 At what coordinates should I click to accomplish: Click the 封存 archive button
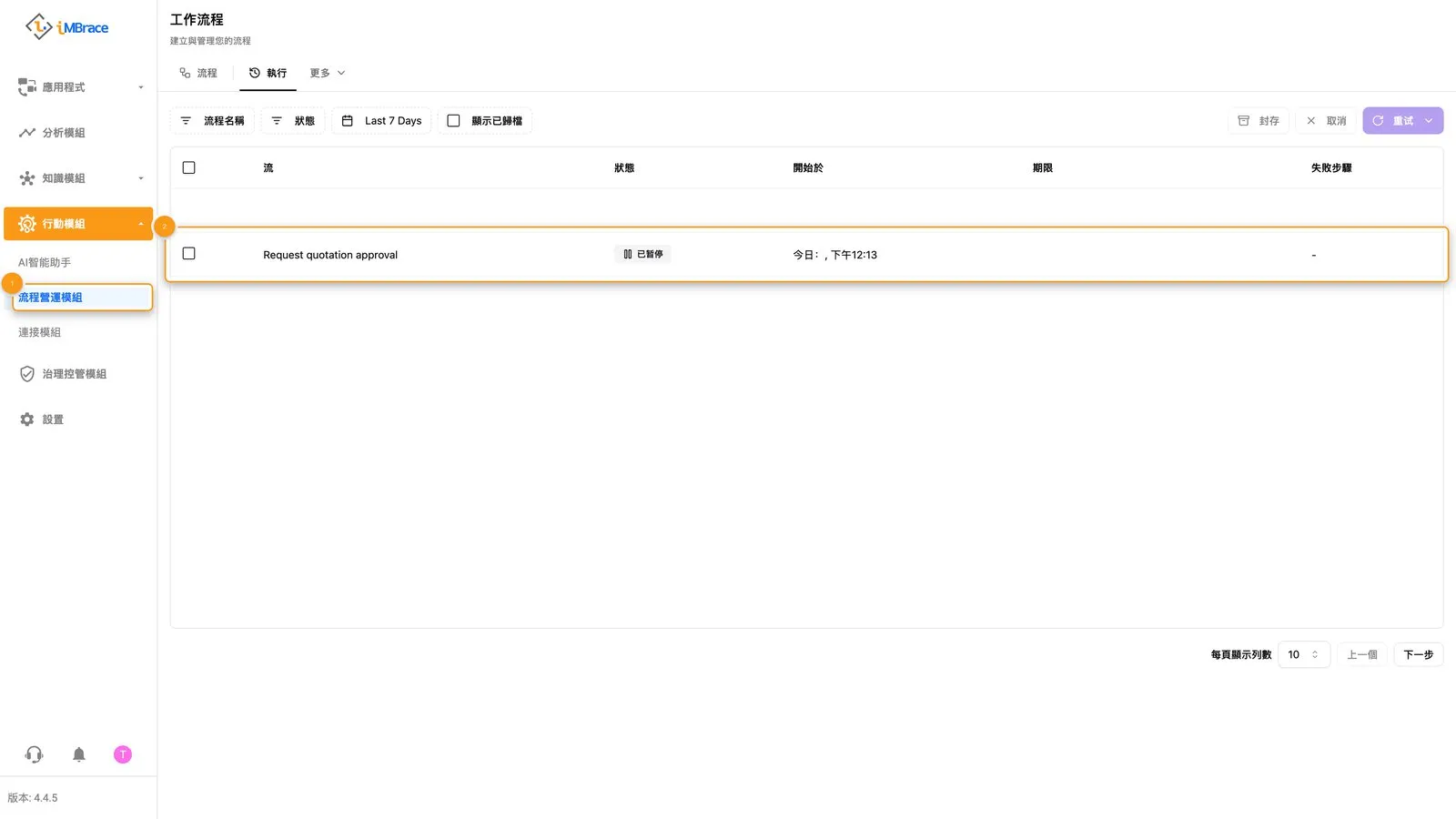point(1259,121)
